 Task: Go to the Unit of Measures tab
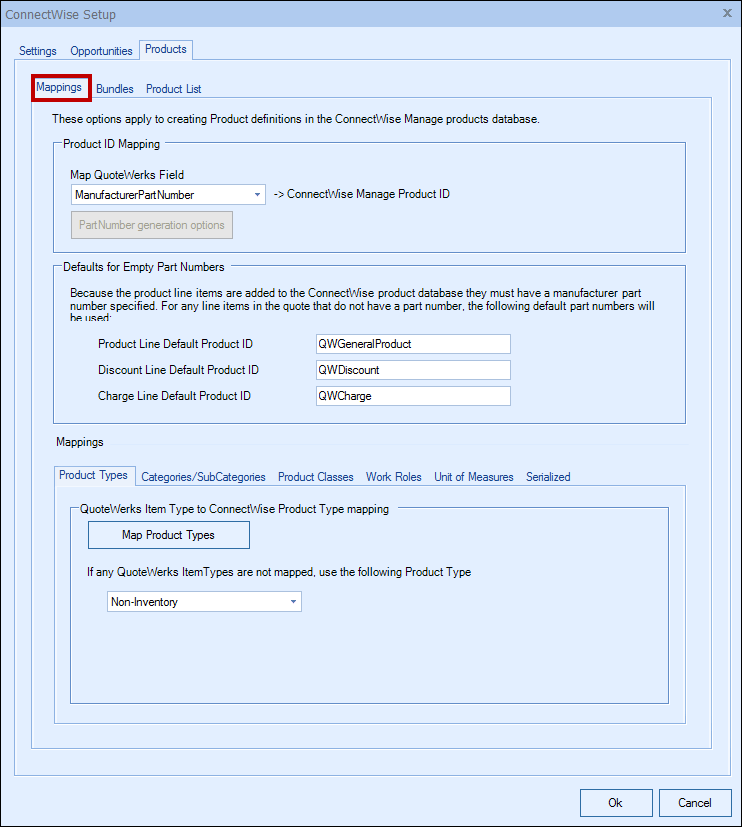tap(473, 477)
